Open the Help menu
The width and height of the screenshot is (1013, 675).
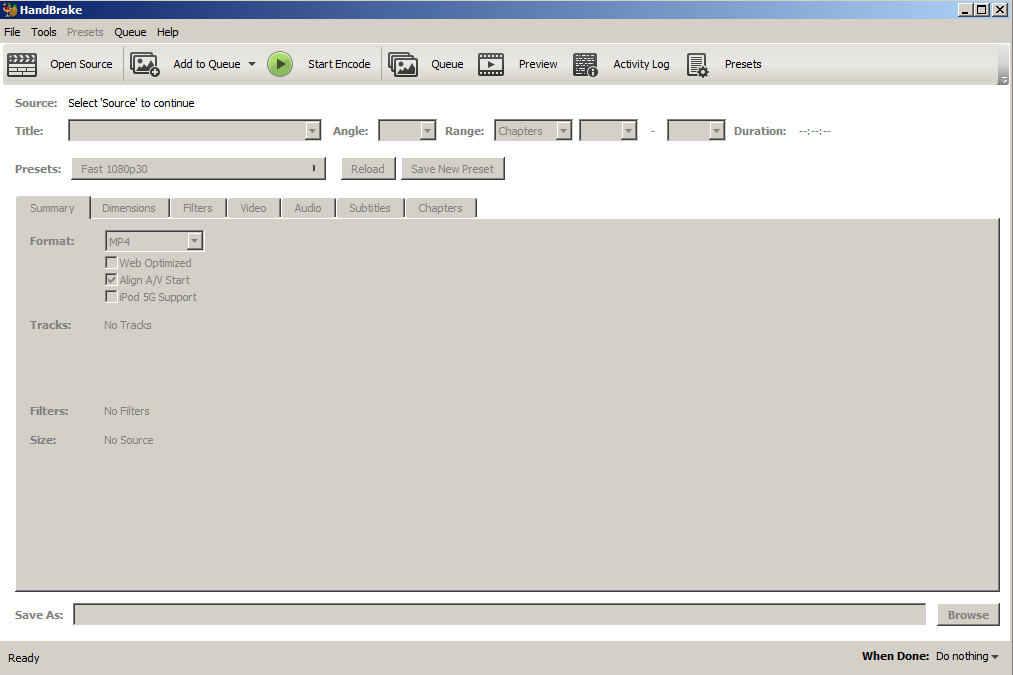167,32
